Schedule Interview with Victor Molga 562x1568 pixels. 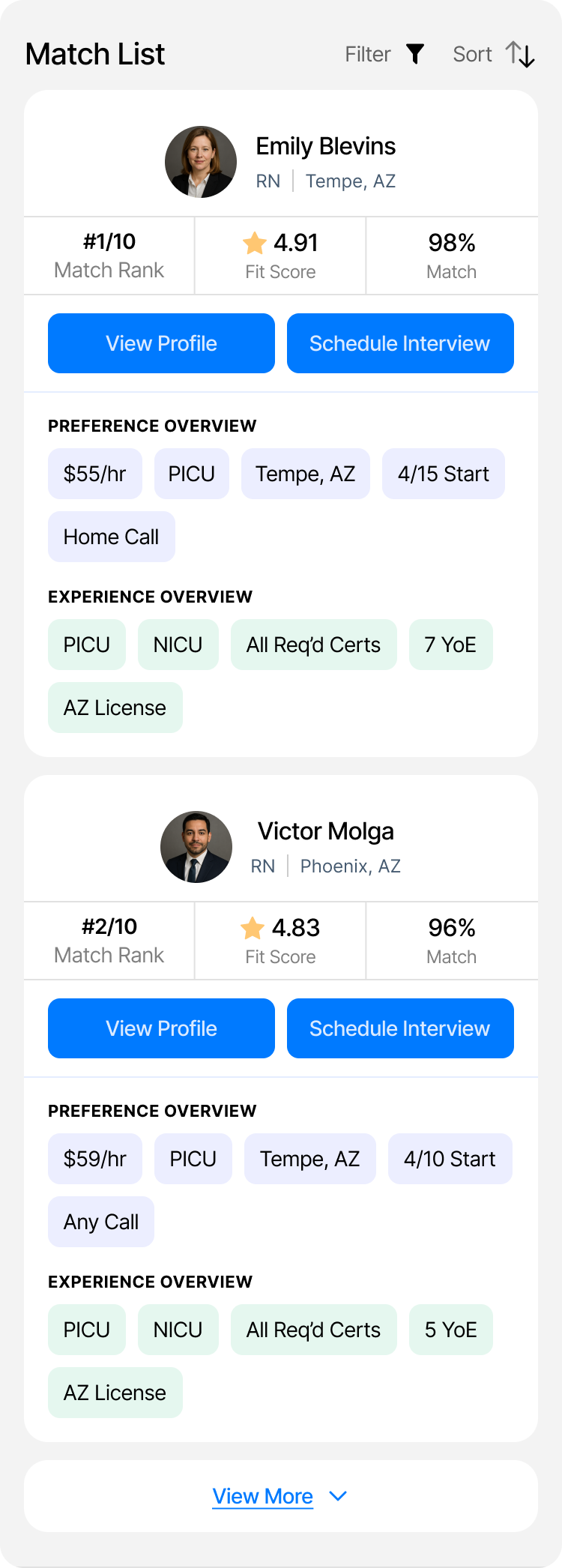[400, 1028]
